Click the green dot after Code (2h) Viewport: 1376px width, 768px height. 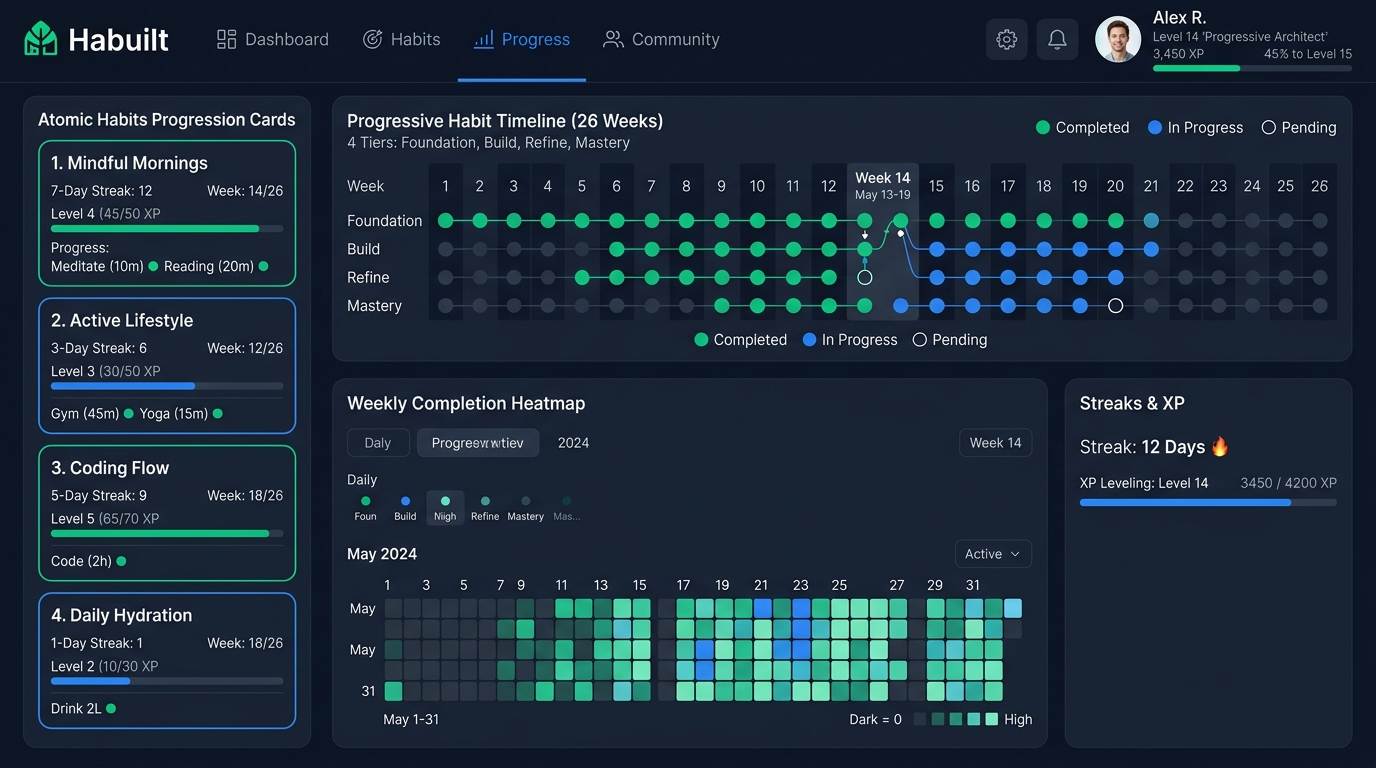click(121, 561)
